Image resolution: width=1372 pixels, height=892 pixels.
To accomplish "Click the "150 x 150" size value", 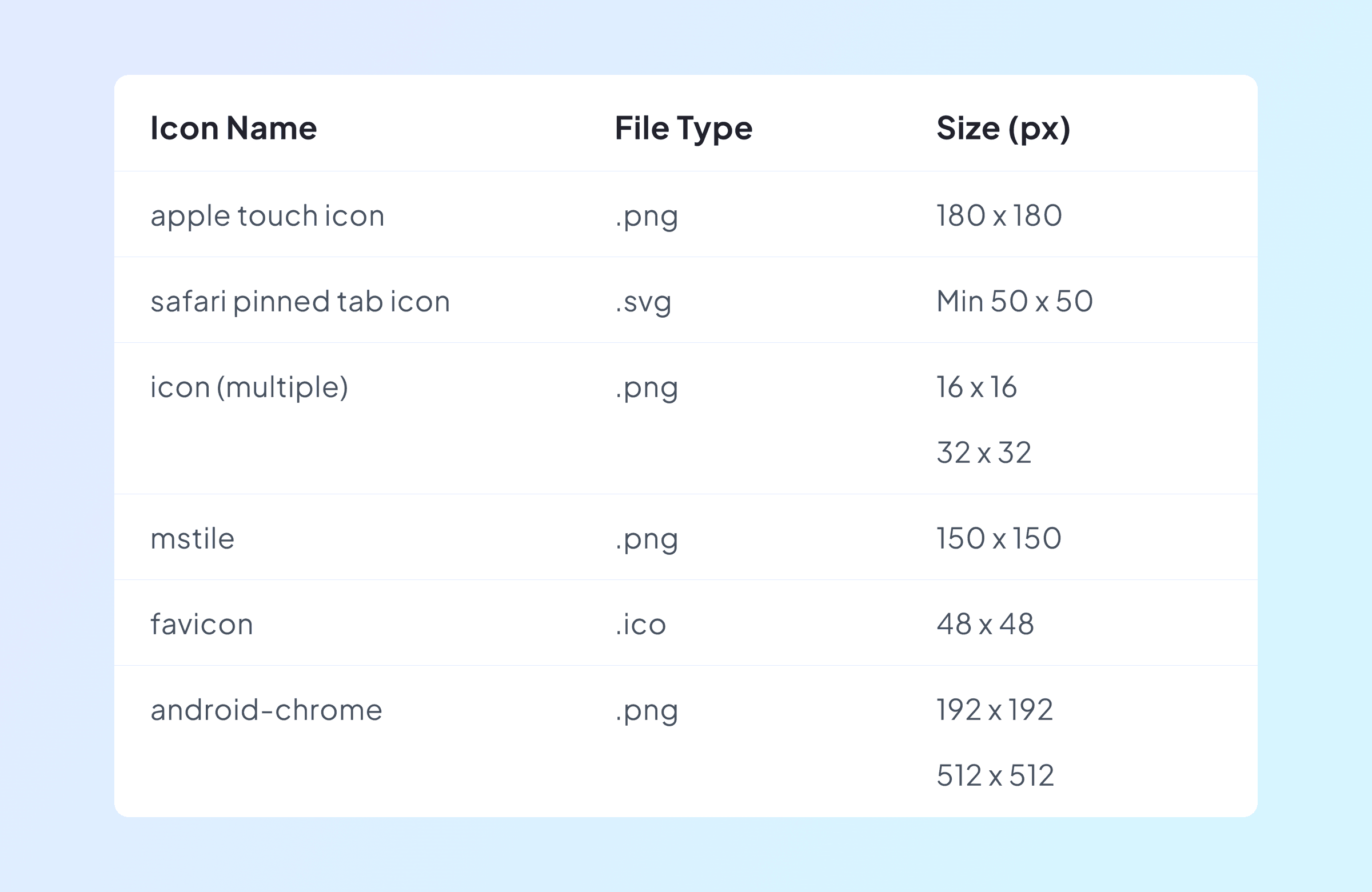I will [999, 539].
